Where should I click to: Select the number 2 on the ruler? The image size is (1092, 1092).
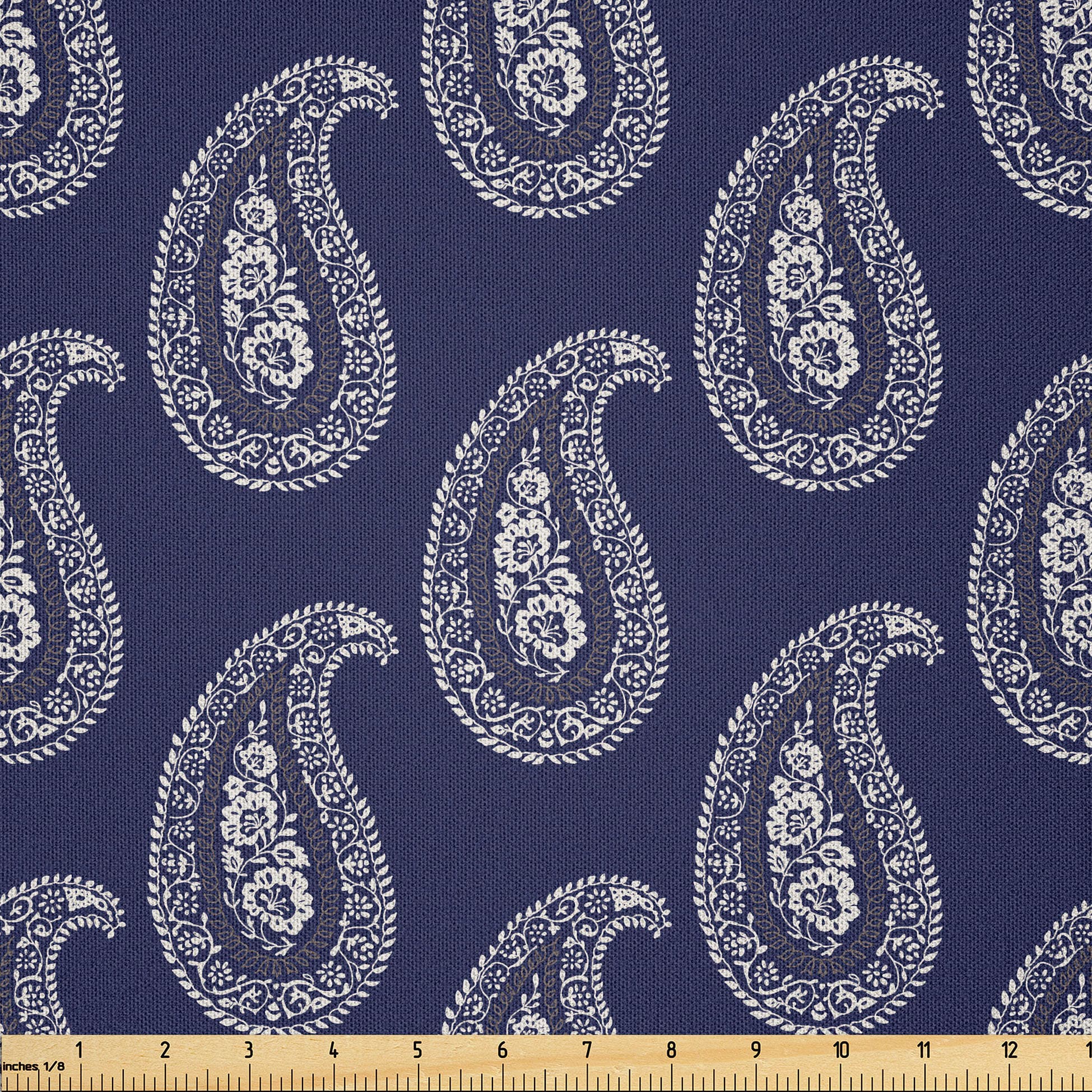165,1050
